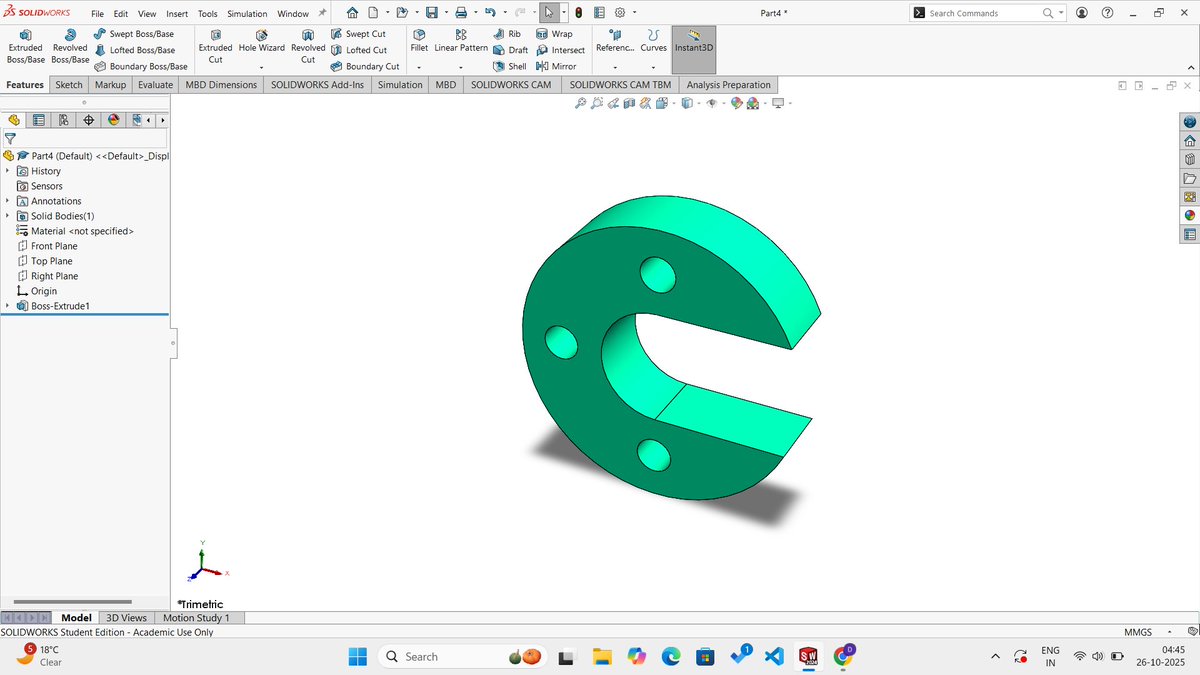This screenshot has height=675, width=1200.
Task: Use the Intersect tool
Action: [560, 50]
